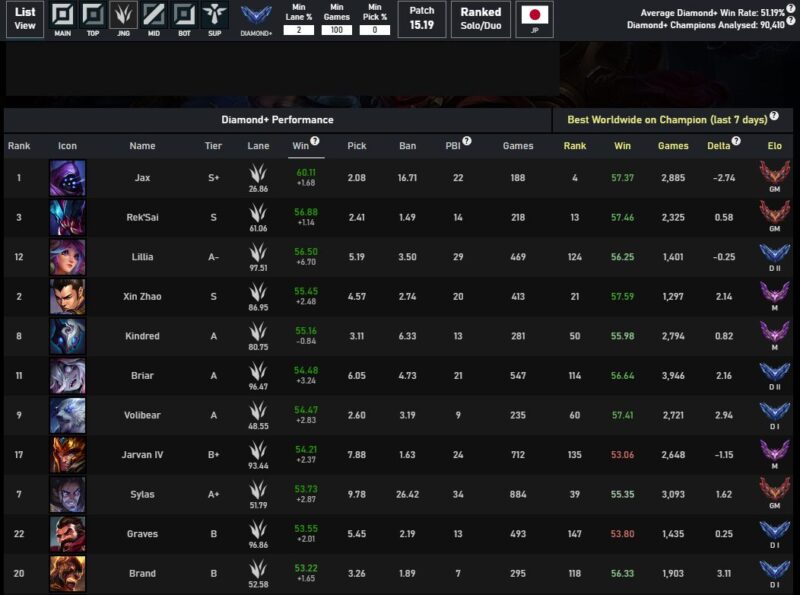800x595 pixels.
Task: Switch to List View
Action: [25, 18]
